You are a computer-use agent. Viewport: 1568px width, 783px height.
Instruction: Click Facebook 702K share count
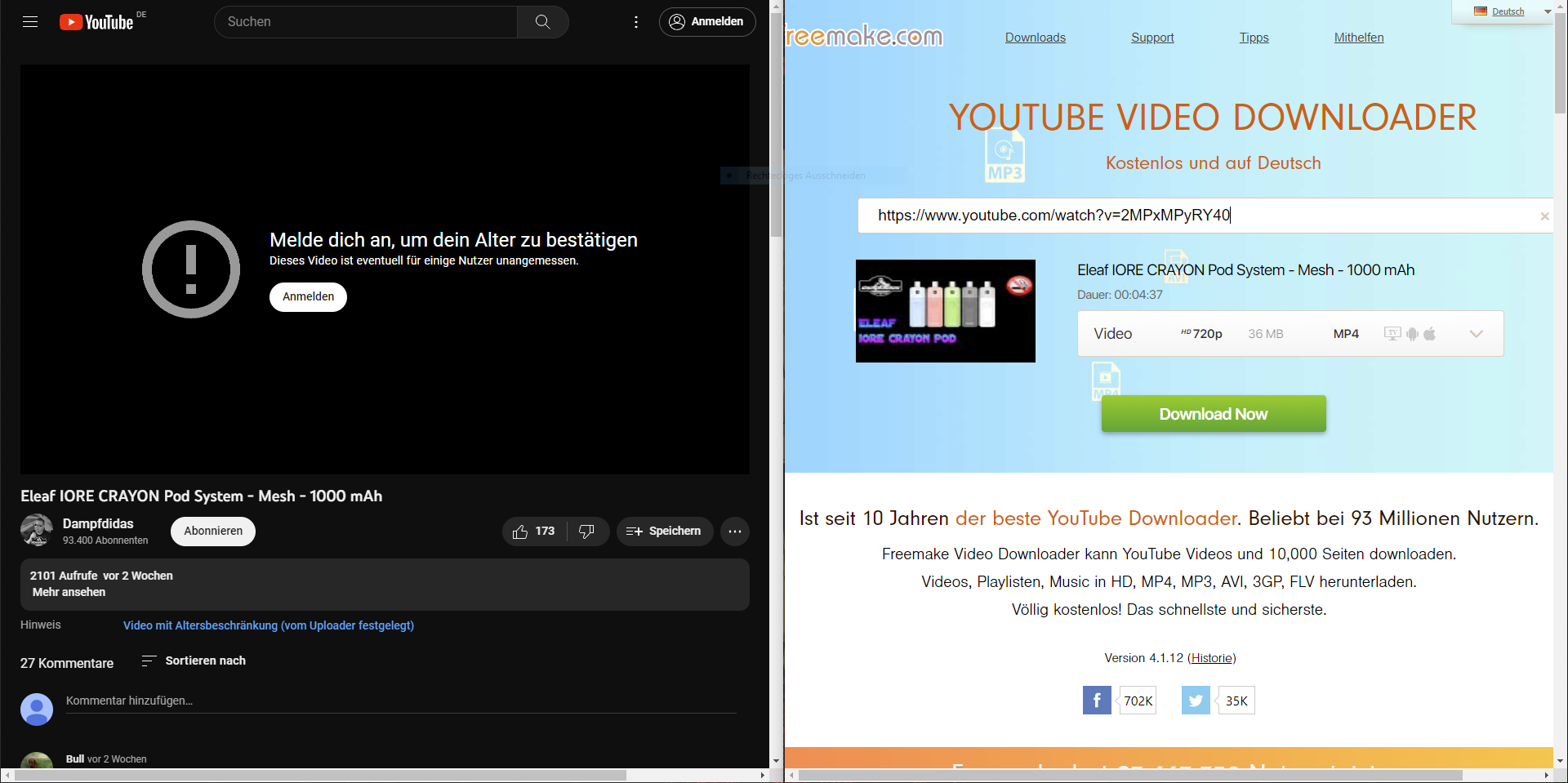pyautogui.click(x=1138, y=701)
